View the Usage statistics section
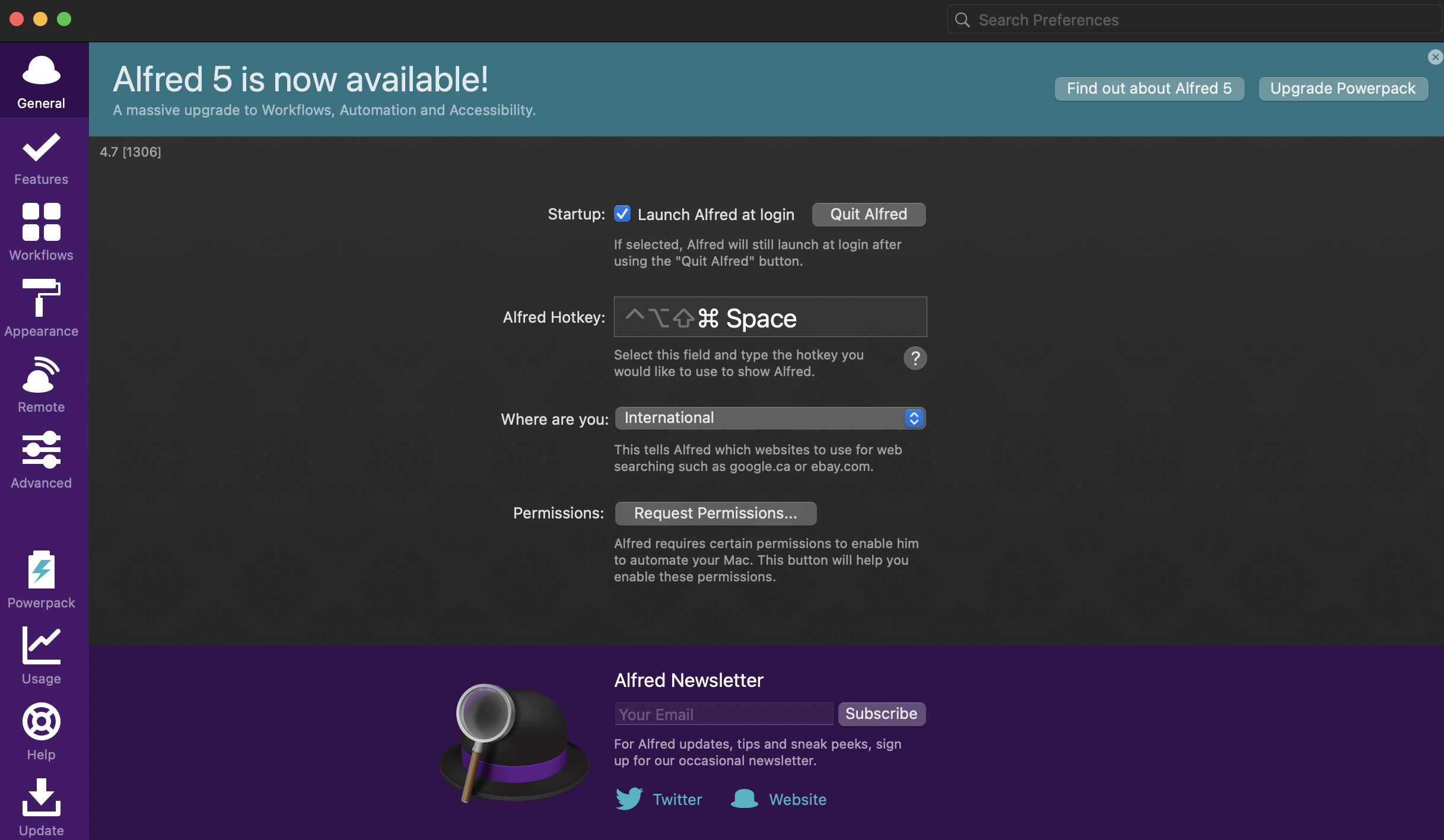The width and height of the screenshot is (1444, 840). coord(42,656)
